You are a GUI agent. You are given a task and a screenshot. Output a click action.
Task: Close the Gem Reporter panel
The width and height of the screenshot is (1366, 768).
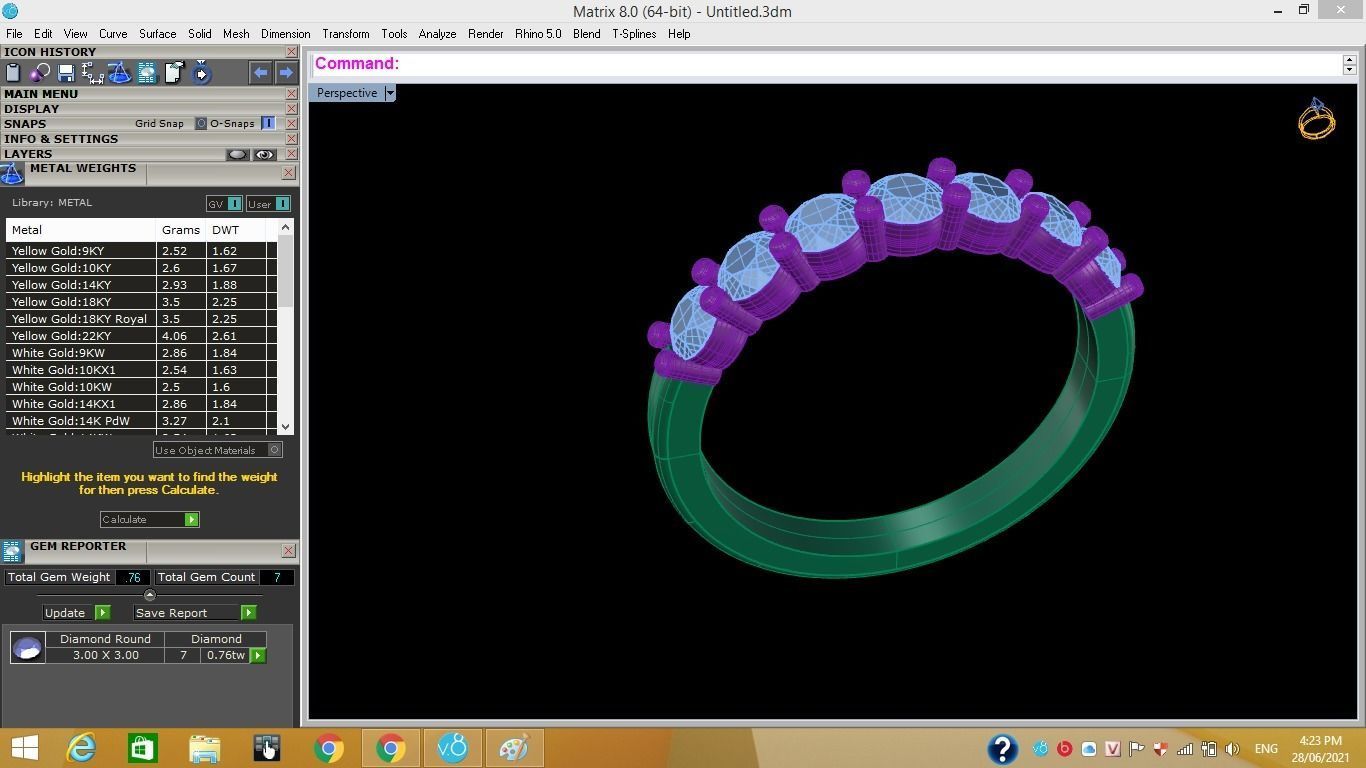[288, 551]
